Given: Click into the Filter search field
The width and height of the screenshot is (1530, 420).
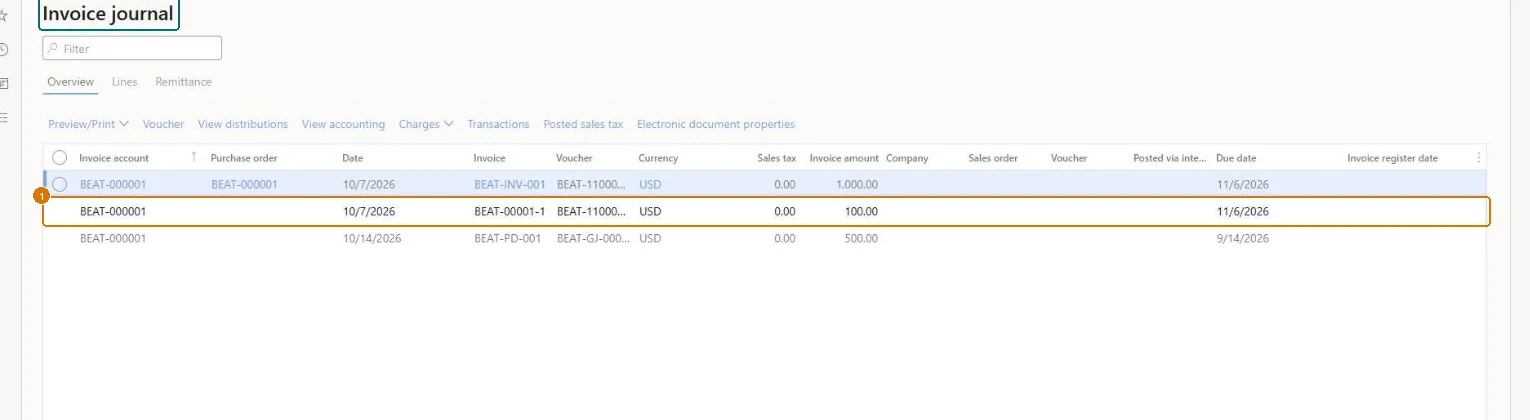Looking at the screenshot, I should click(132, 48).
